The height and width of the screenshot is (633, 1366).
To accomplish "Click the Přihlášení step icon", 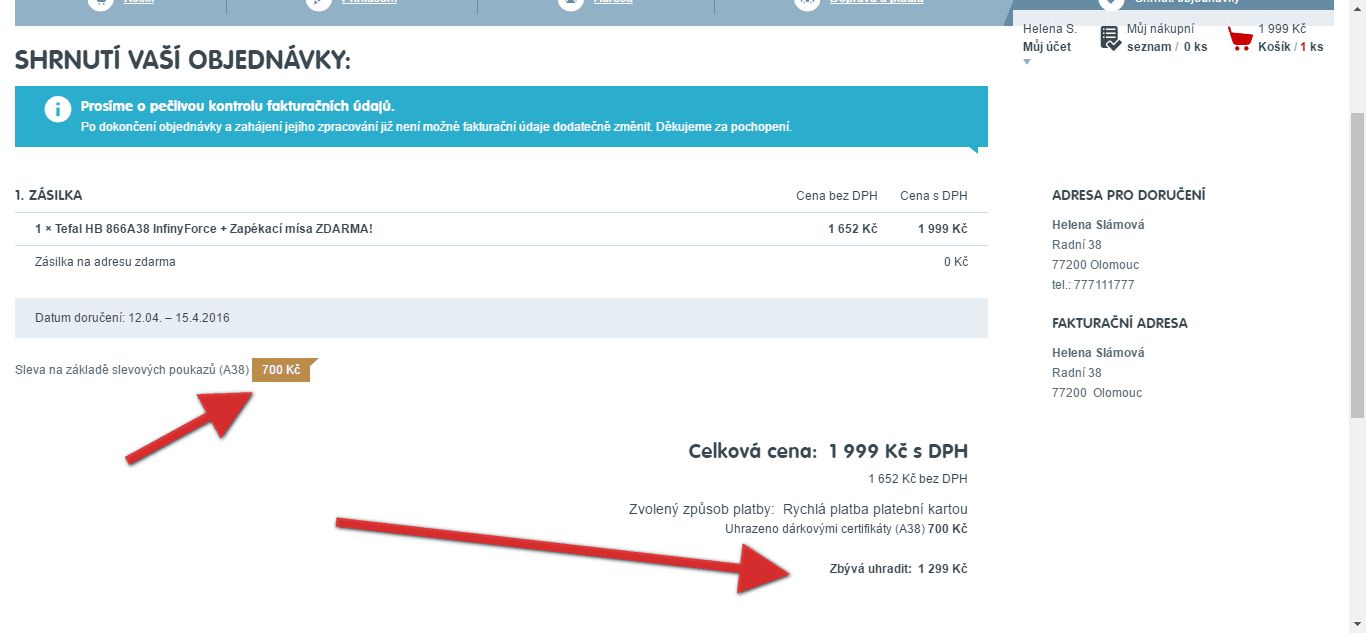I will (x=320, y=3).
